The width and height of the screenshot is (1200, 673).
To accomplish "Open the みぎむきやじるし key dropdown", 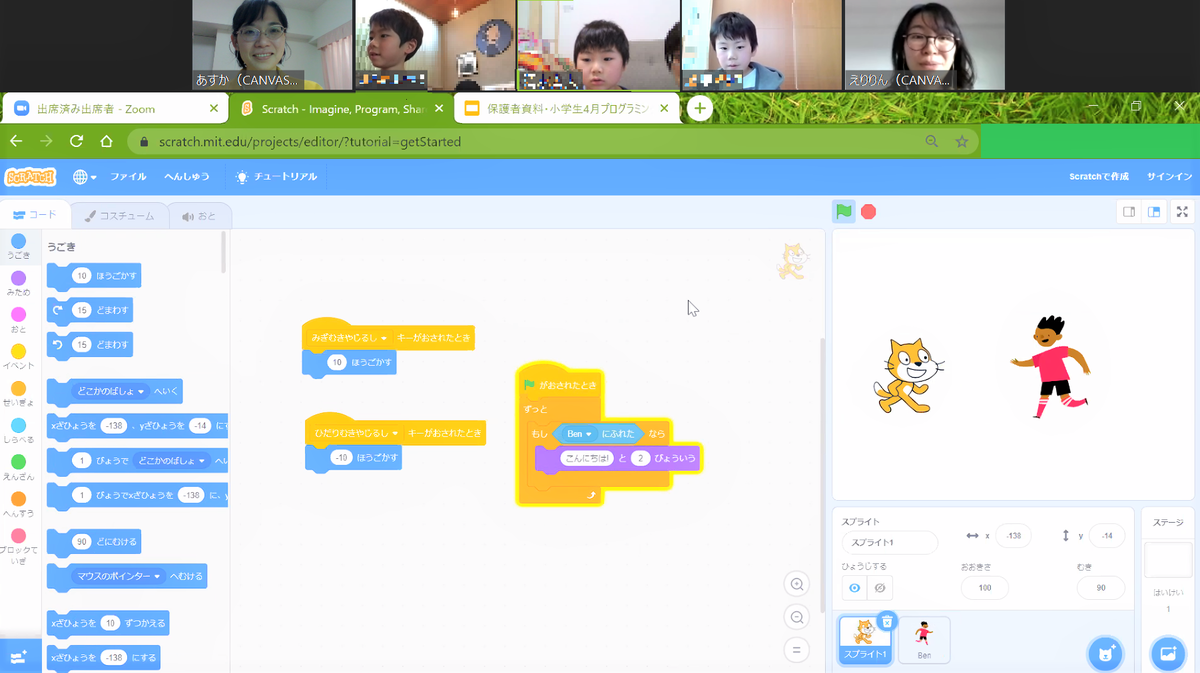I will (x=384, y=339).
